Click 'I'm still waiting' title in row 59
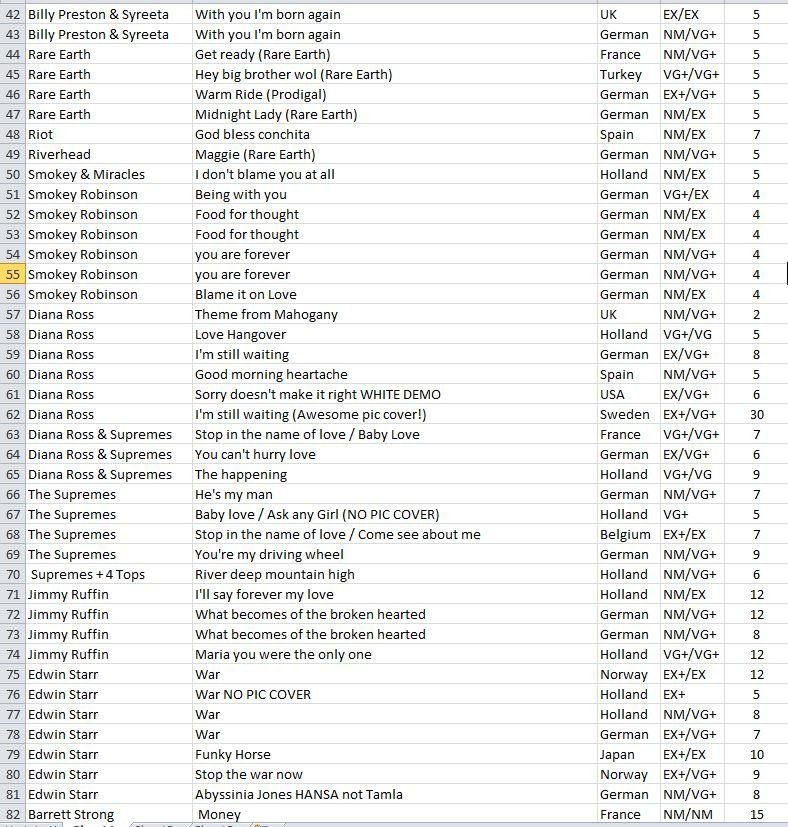788x827 pixels. click(395, 354)
